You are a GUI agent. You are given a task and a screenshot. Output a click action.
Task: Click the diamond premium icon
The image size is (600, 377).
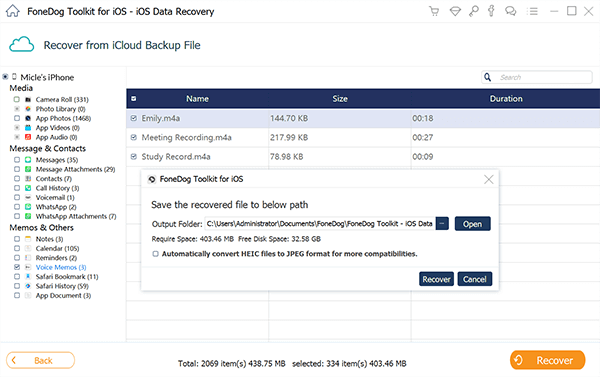(x=455, y=11)
